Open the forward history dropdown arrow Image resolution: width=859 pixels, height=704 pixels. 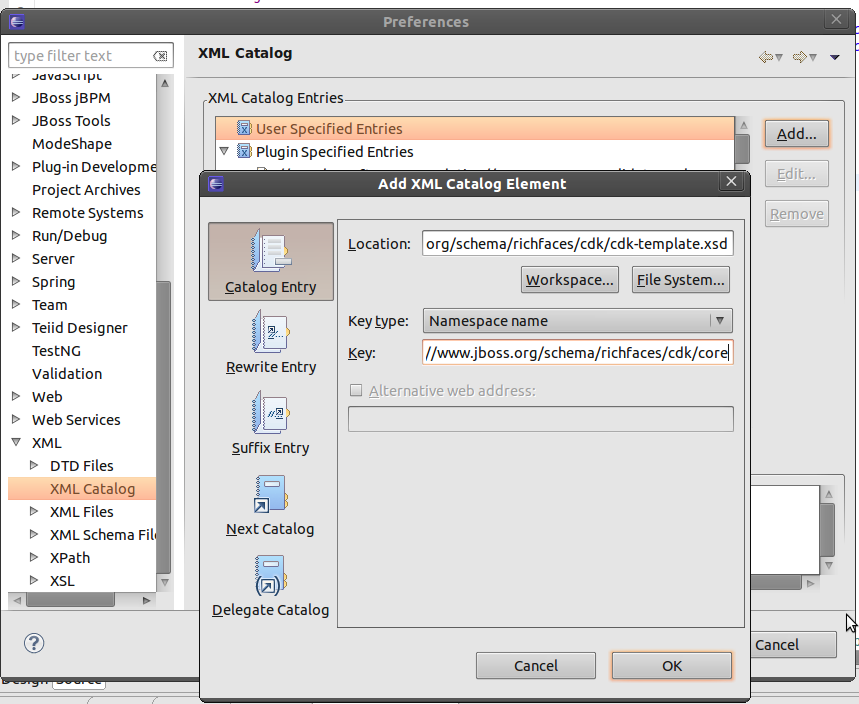pyautogui.click(x=813, y=57)
